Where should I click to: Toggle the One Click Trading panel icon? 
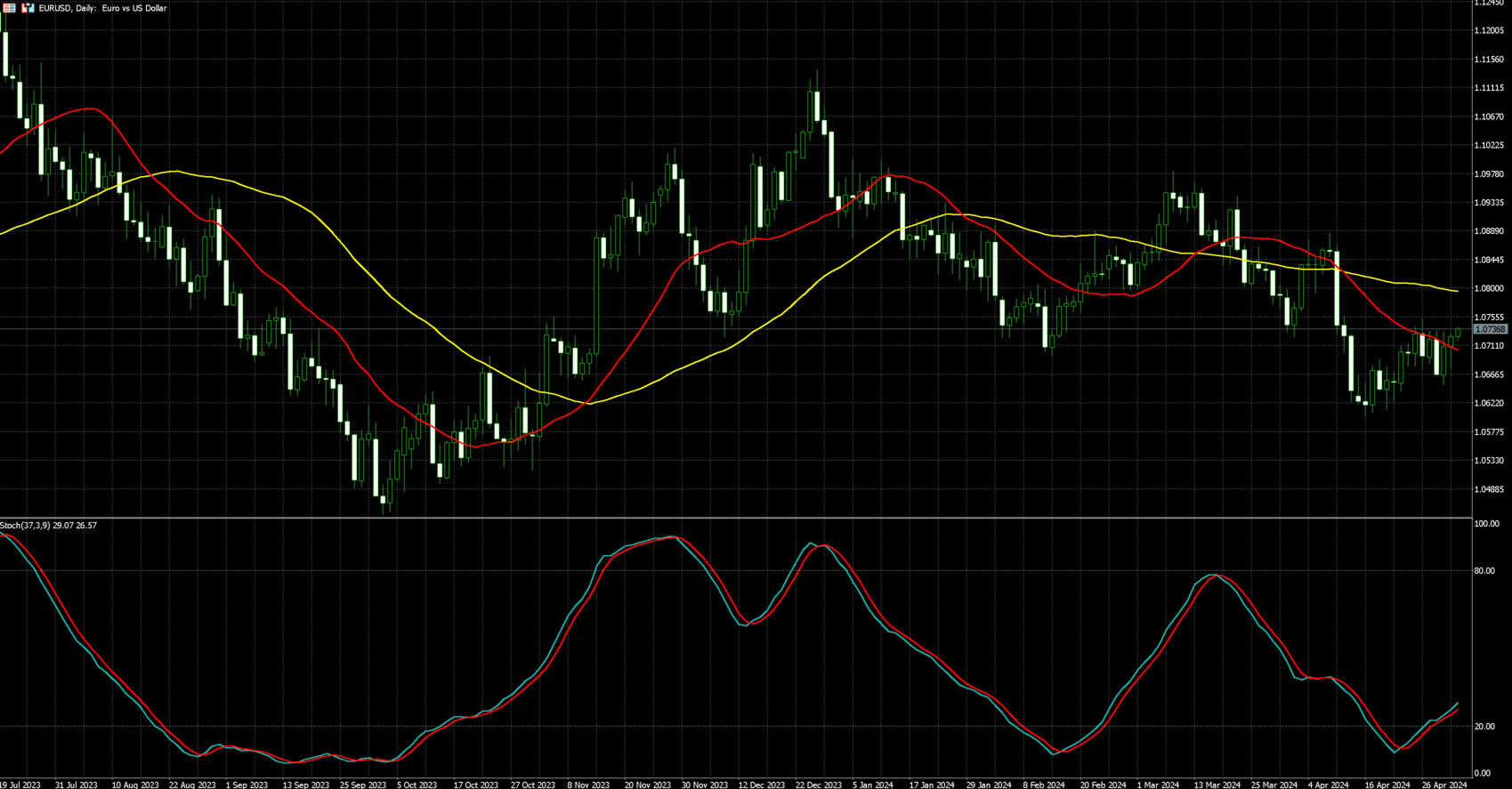[x=28, y=8]
